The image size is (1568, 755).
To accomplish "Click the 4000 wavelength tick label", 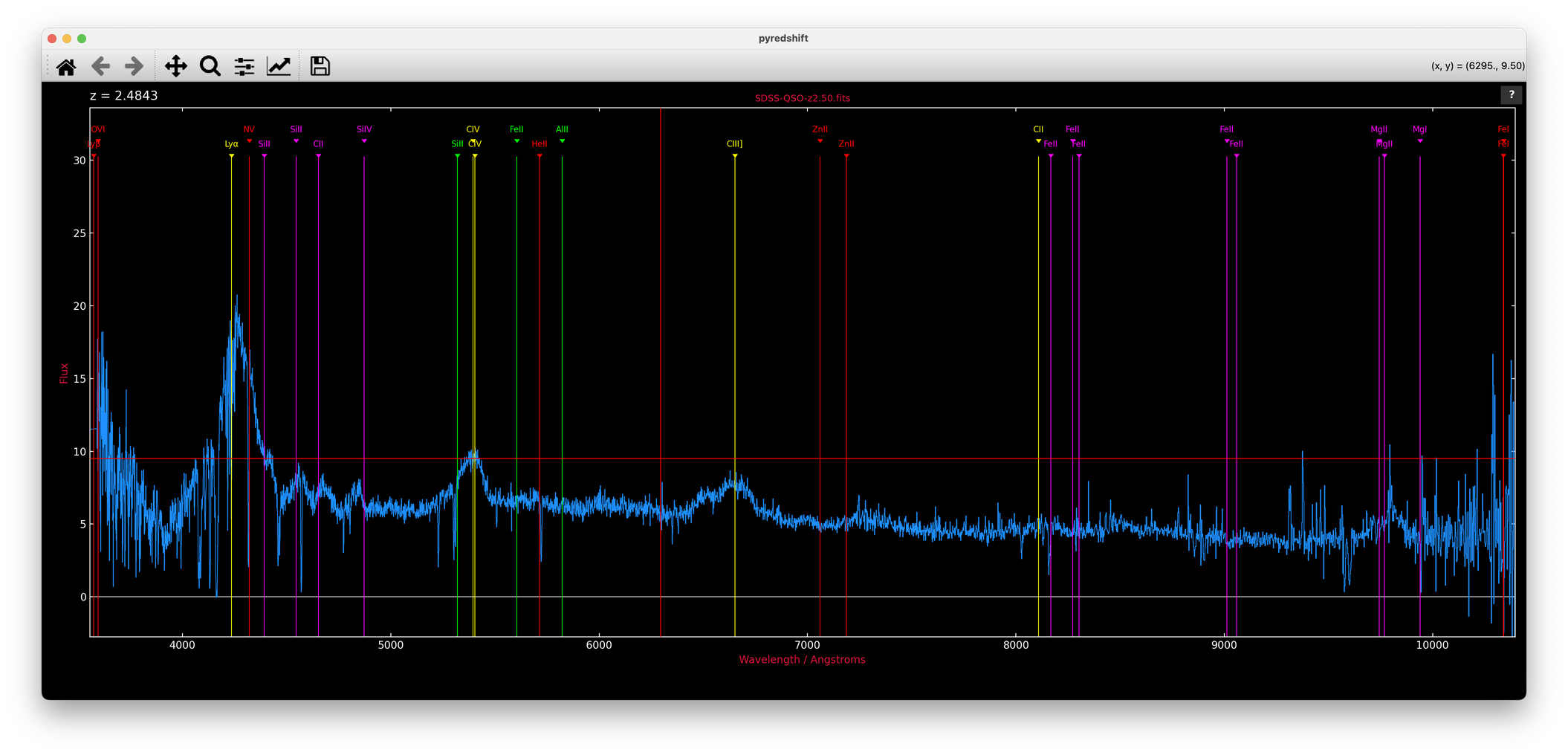I will pos(182,645).
